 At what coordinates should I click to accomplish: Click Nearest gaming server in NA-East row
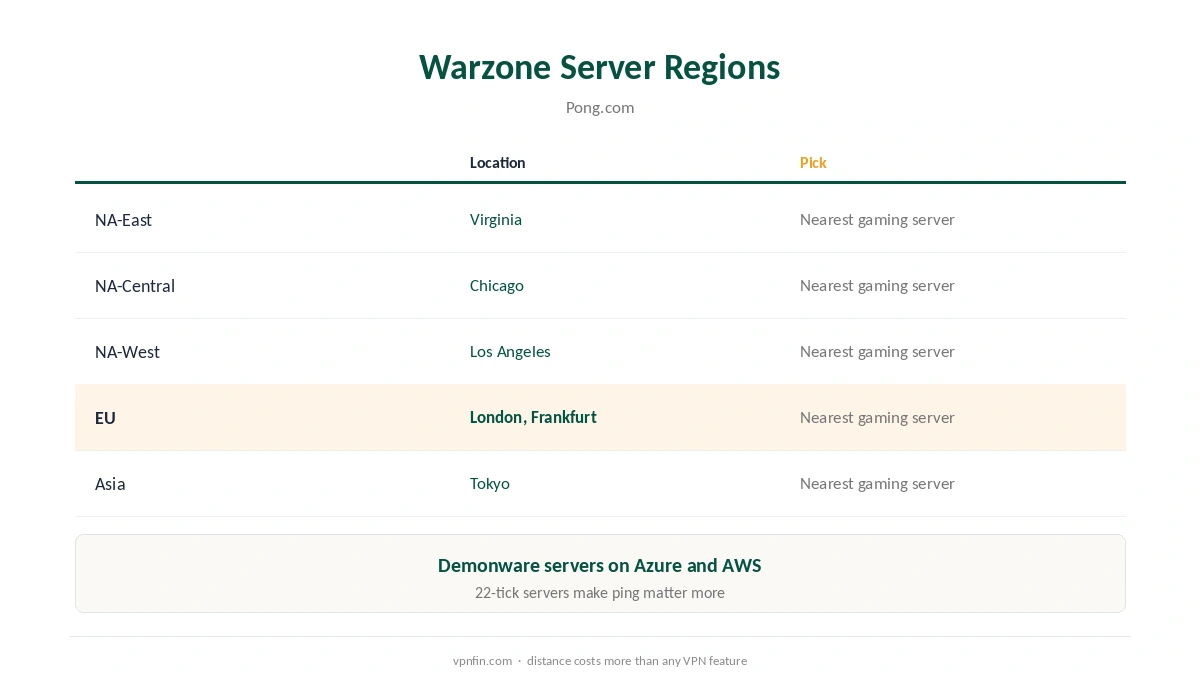pyautogui.click(x=877, y=219)
